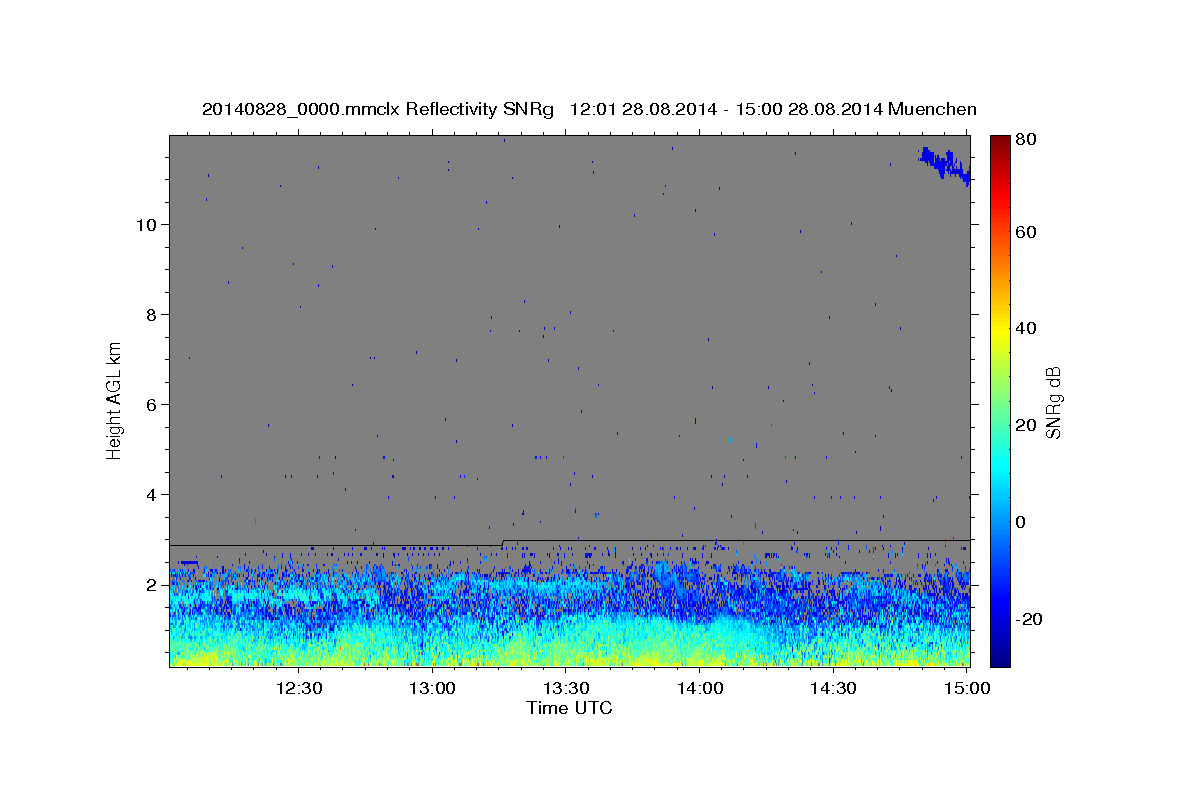Click the 'SNRg dB' colorbar label
1200x800 pixels.
click(x=1052, y=402)
